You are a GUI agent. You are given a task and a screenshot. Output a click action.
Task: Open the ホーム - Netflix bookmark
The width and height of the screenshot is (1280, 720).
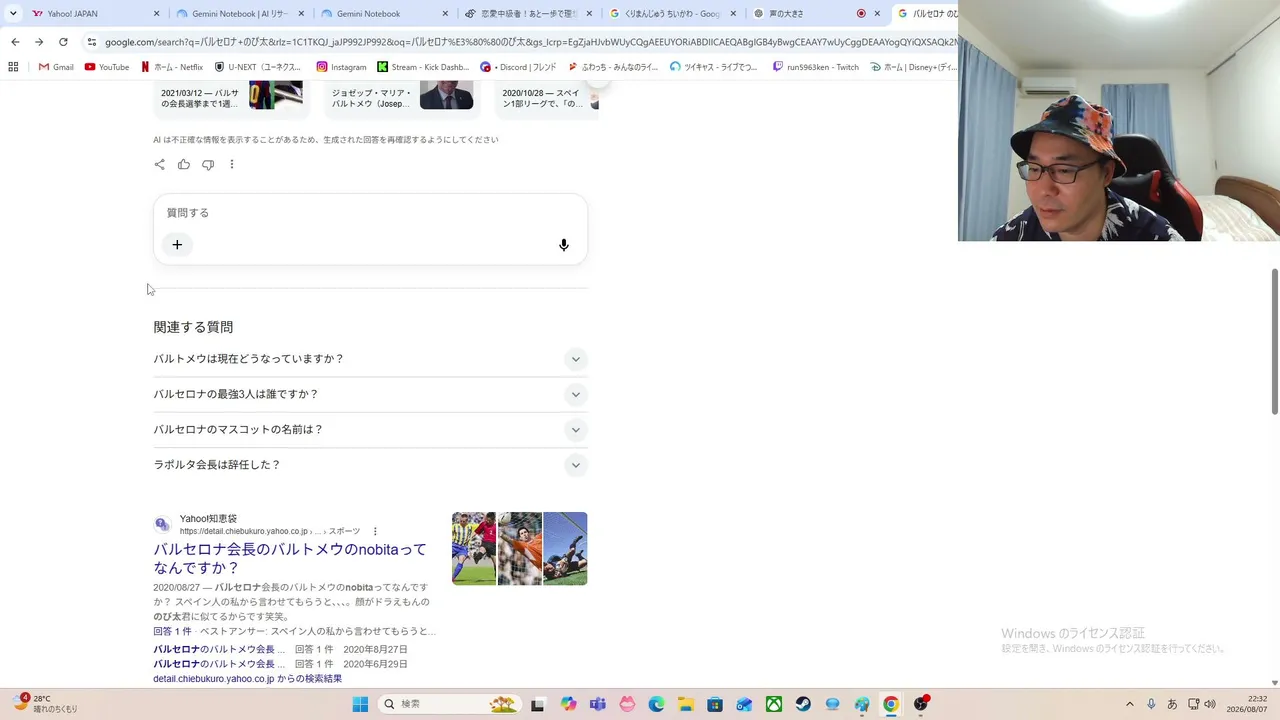click(172, 67)
